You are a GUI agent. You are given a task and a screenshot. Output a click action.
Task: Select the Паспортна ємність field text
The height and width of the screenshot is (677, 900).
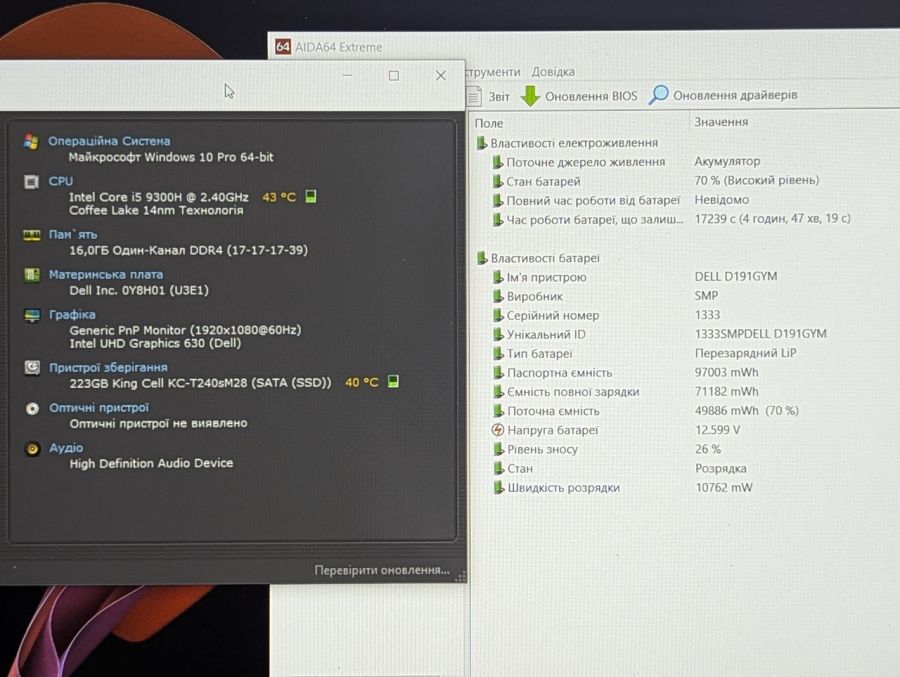point(560,373)
